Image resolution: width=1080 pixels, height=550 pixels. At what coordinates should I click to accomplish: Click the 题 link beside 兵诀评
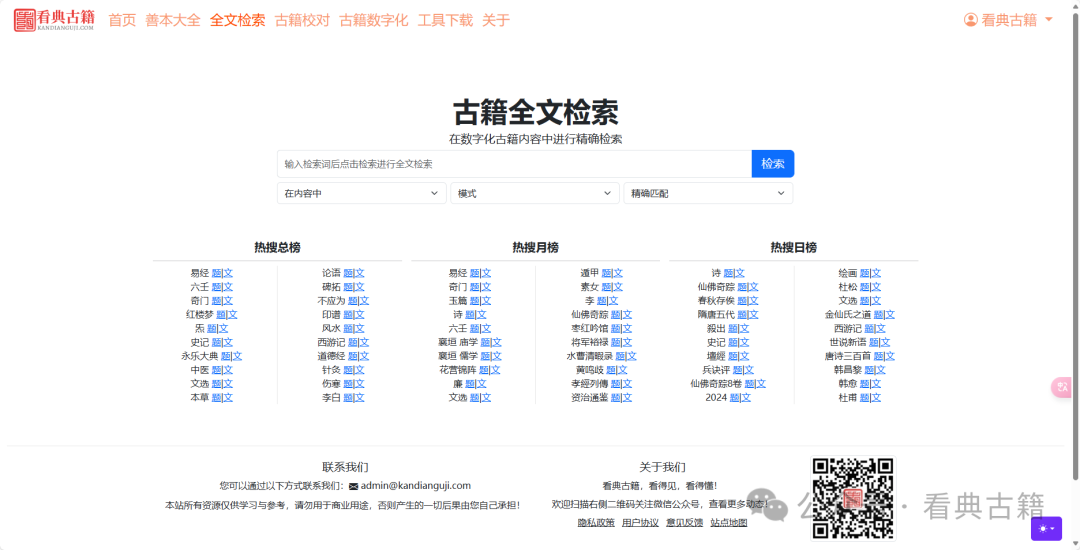(737, 370)
